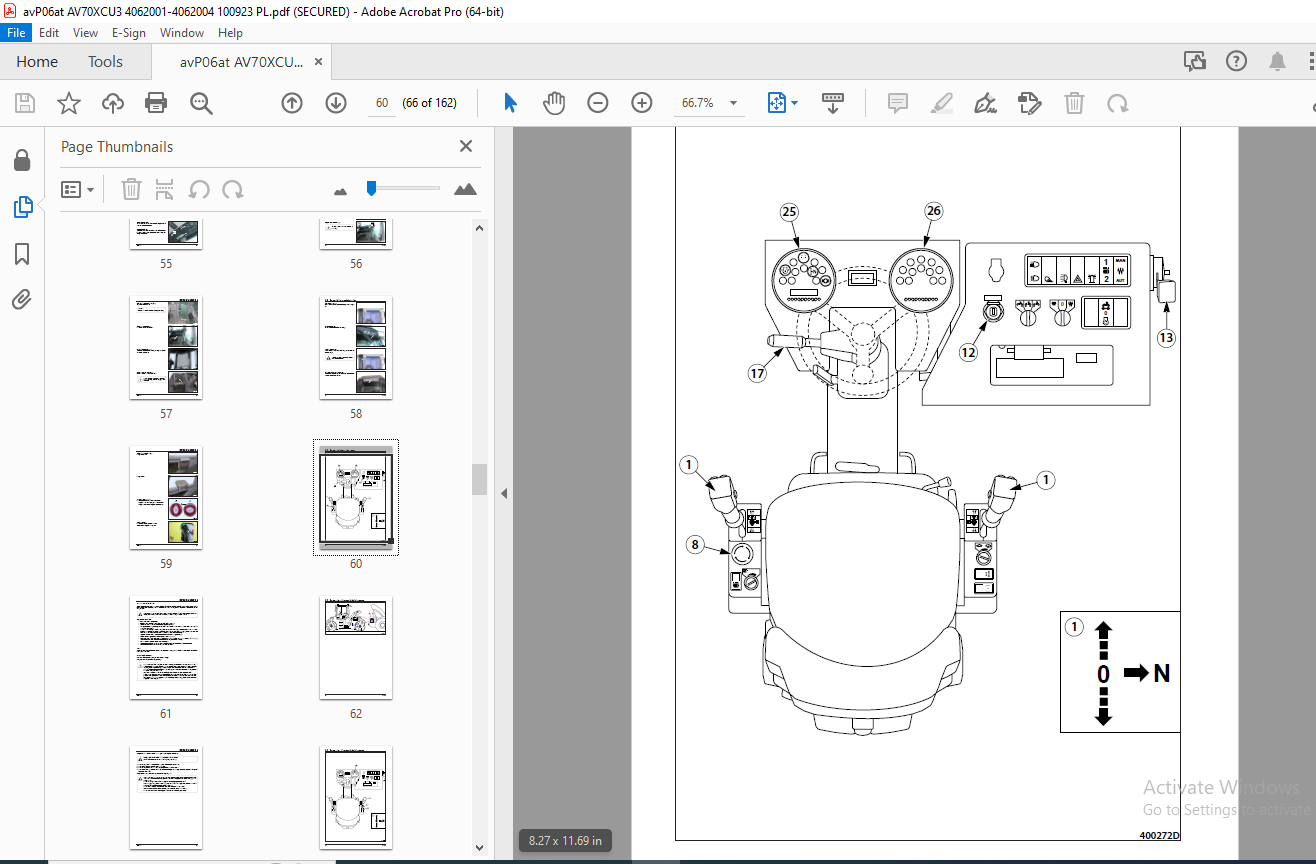Screen dimensions: 1316x864
Task: Toggle the Page Thumbnails sidebar icon
Action: [x=22, y=207]
